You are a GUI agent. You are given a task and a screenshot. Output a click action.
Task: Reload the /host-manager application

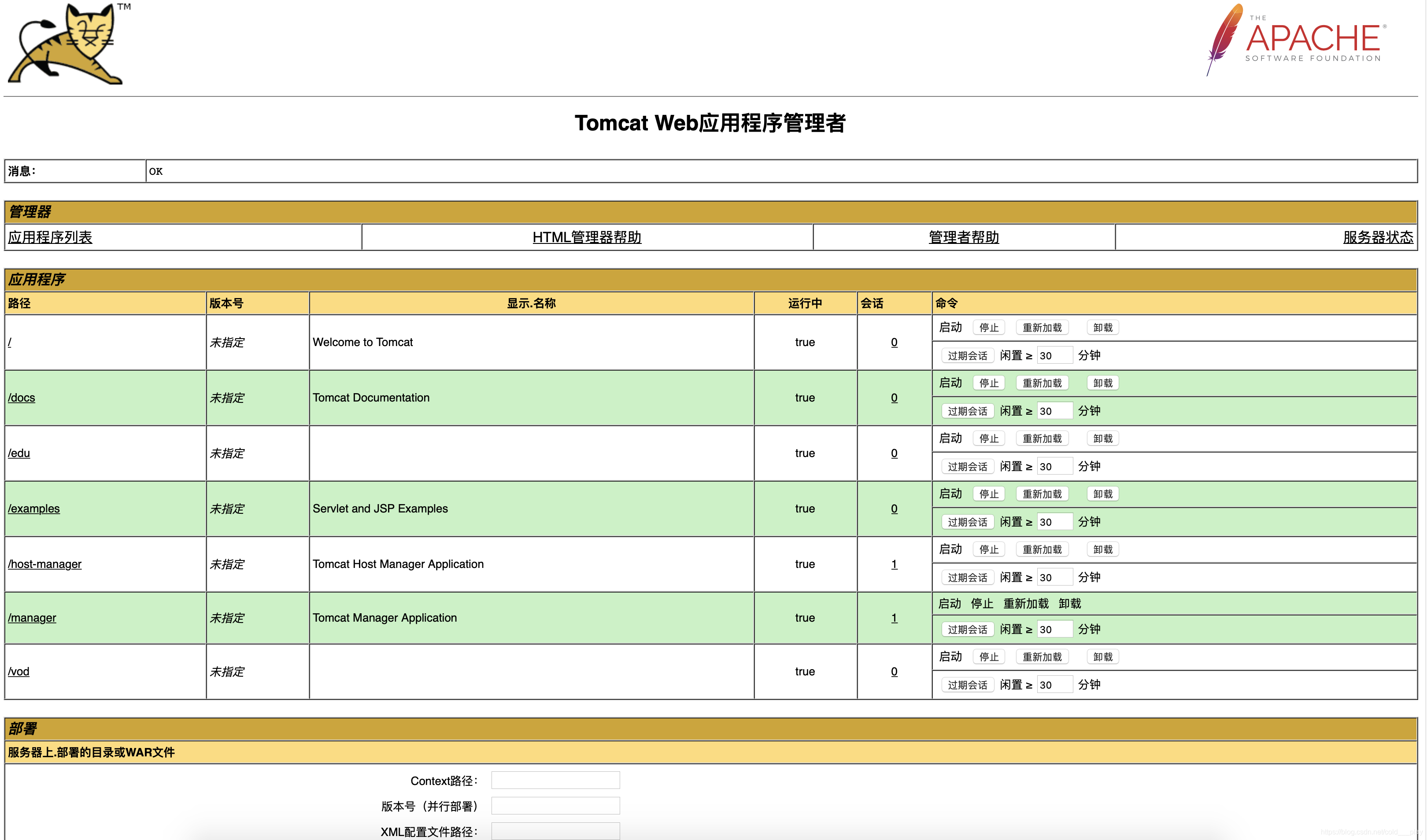click(x=1042, y=549)
